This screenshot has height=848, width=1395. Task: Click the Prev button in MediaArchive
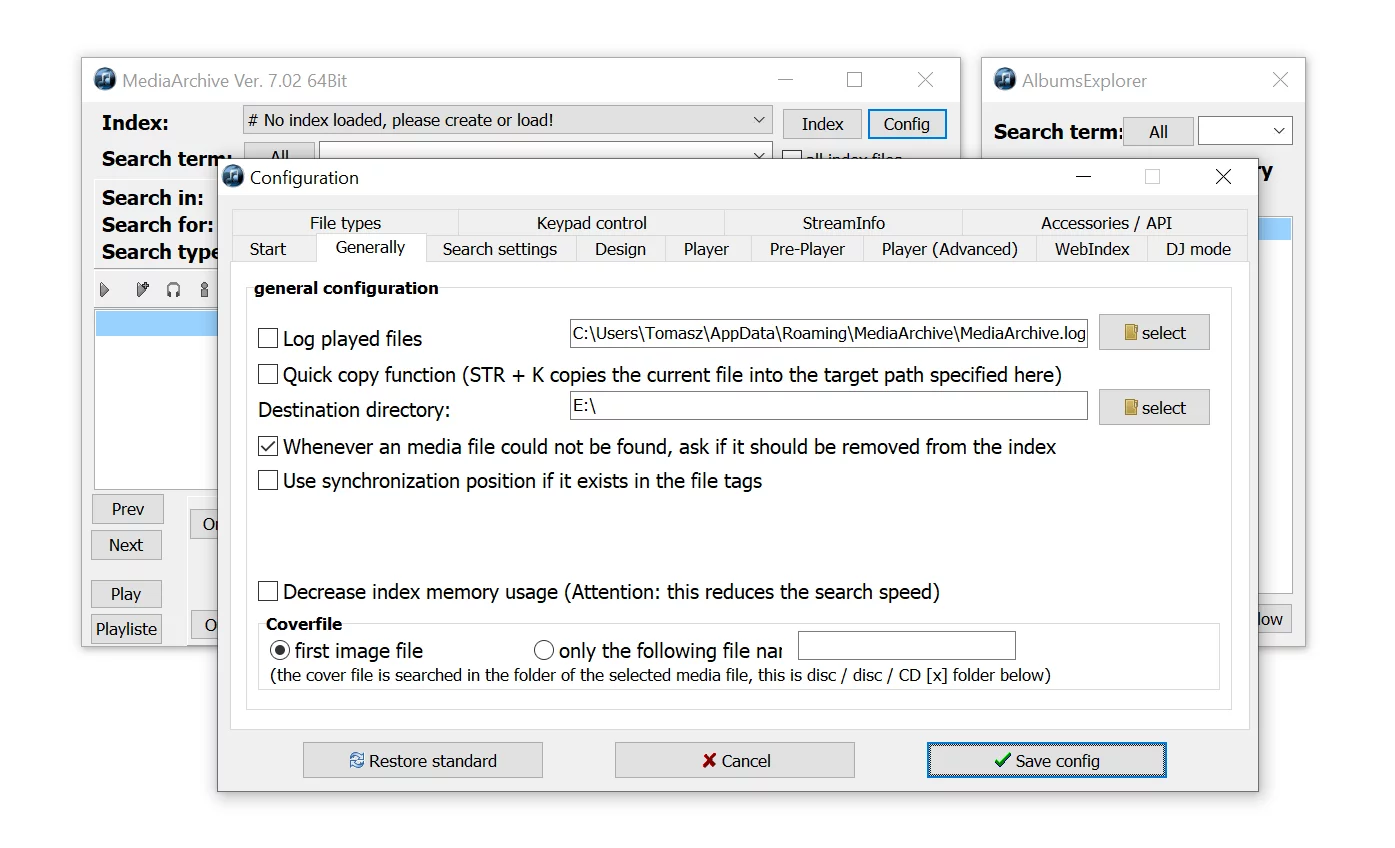click(x=127, y=509)
